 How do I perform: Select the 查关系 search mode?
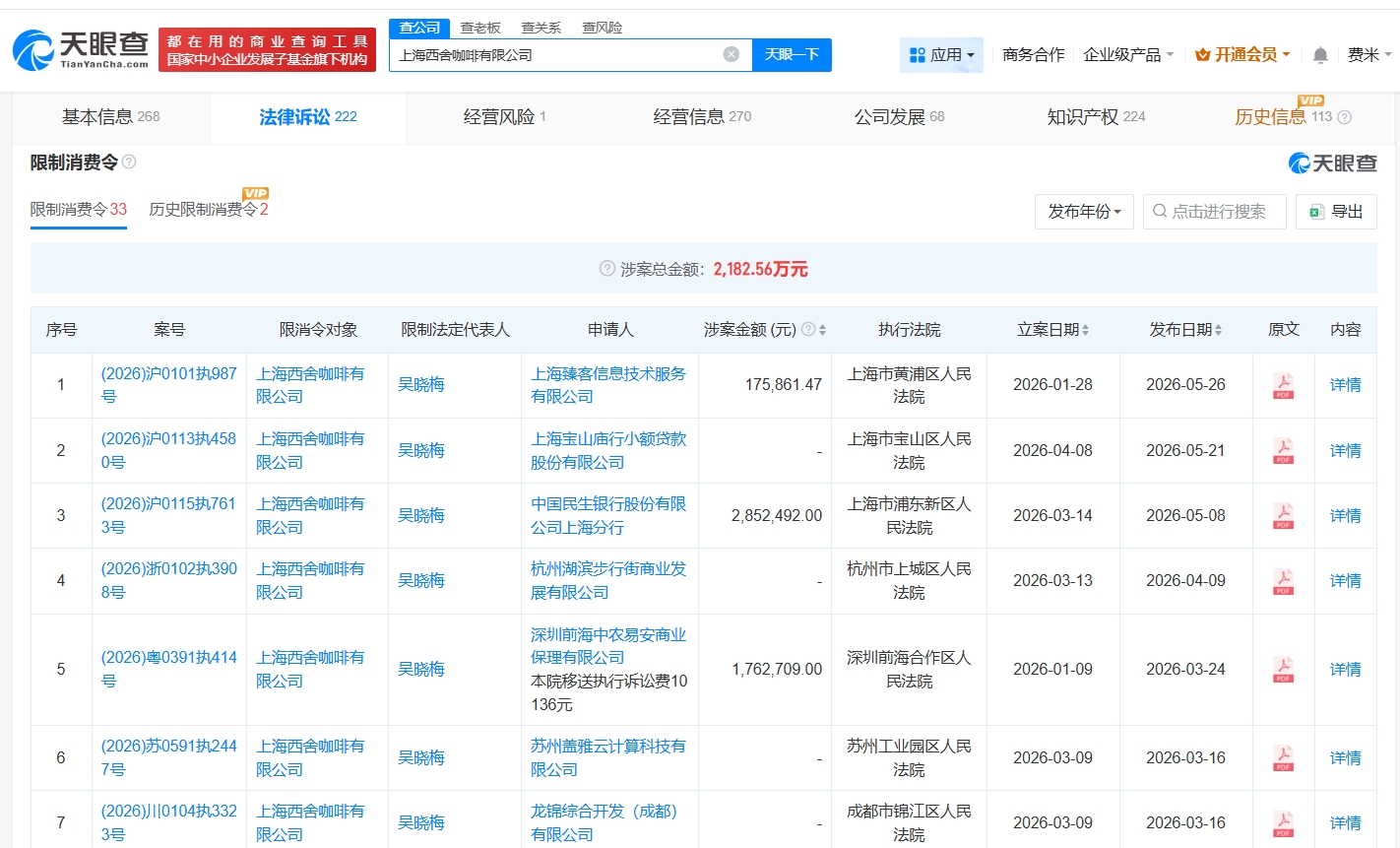541,28
